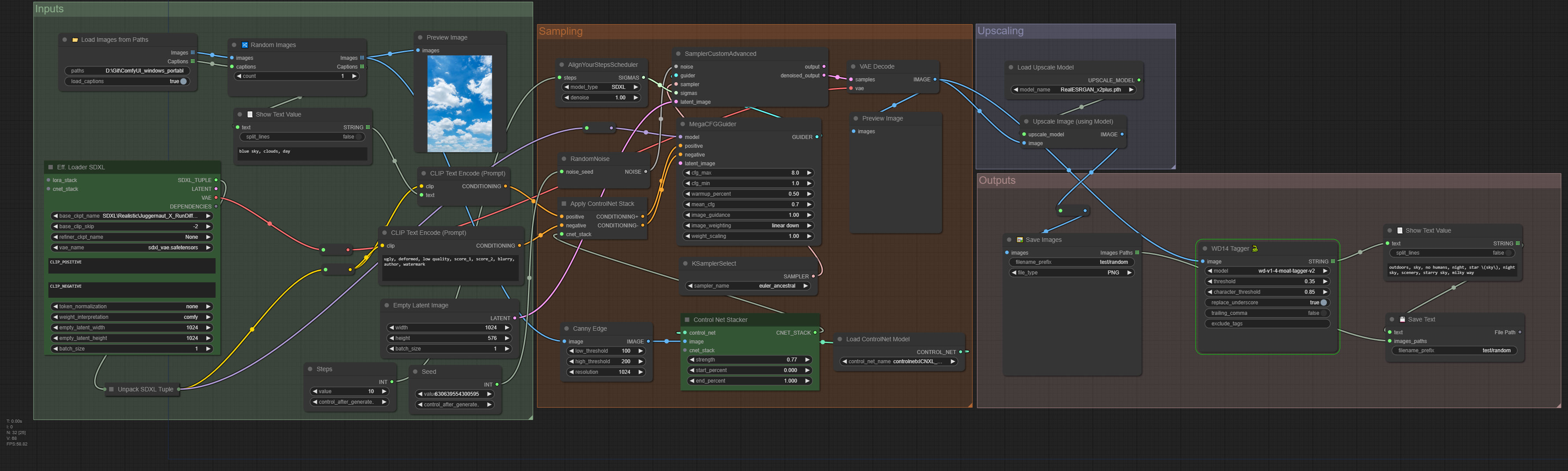The image size is (1568, 471).
Task: Click the collapse dot on MegaCFGGuider node
Action: point(682,124)
